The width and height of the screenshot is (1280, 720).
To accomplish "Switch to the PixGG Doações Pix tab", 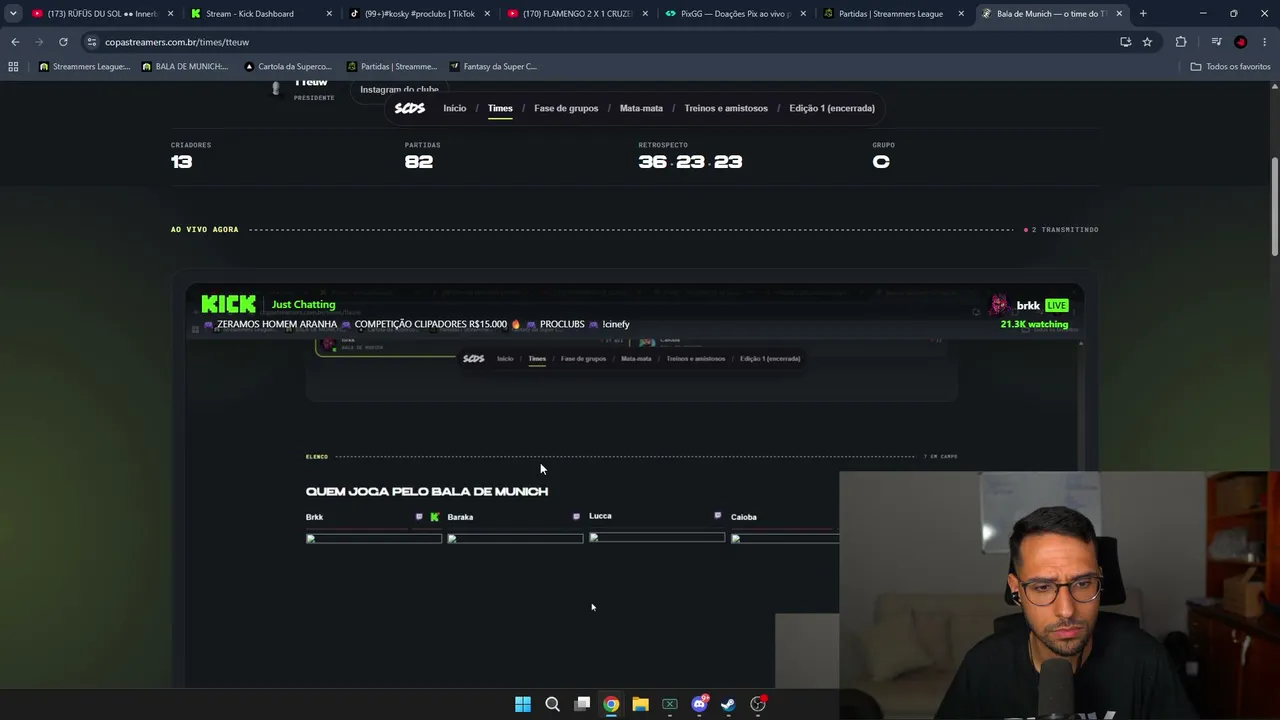I will tap(733, 14).
